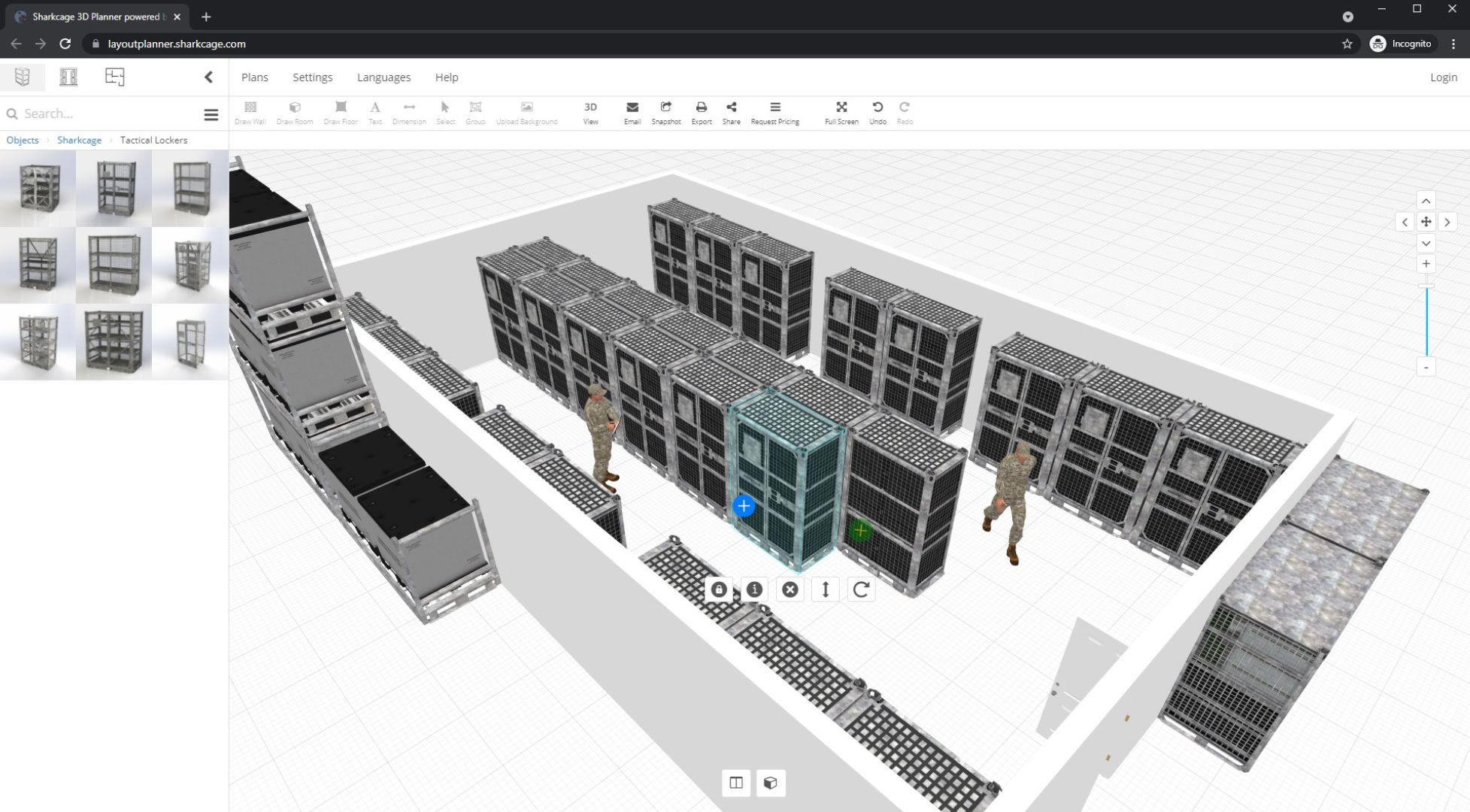Viewport: 1470px width, 812px height.
Task: Rotate the selected locker using the rotate icon
Action: (862, 589)
